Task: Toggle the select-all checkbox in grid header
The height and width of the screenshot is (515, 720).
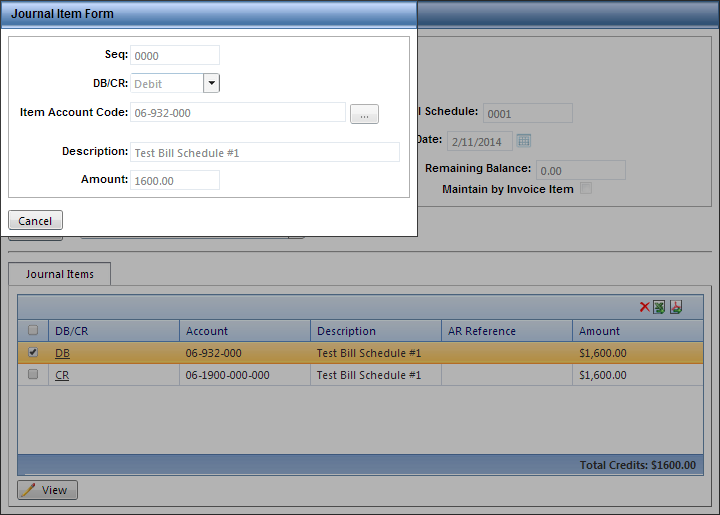Action: (33, 330)
